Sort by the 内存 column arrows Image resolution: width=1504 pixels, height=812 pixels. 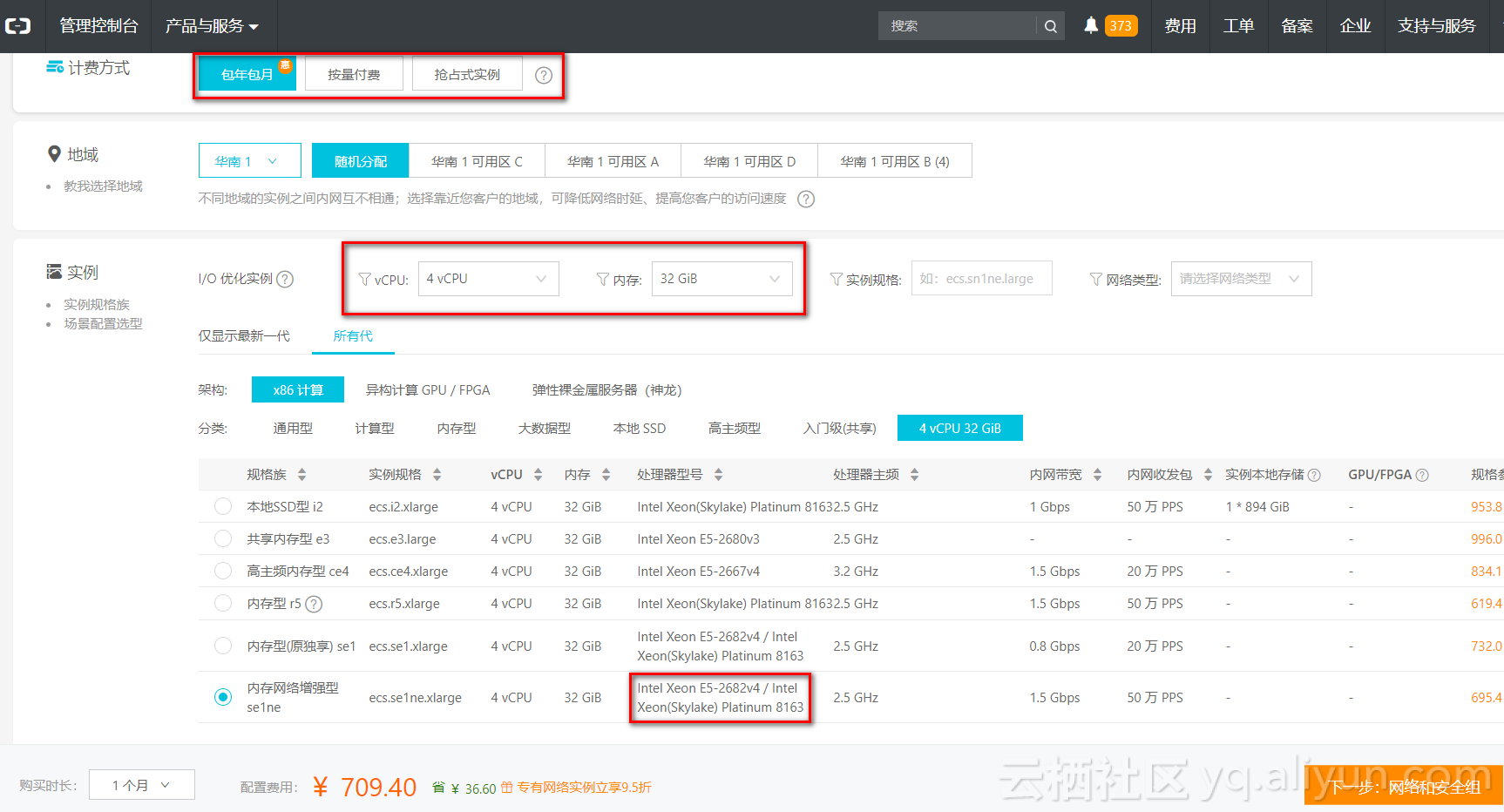(x=606, y=475)
